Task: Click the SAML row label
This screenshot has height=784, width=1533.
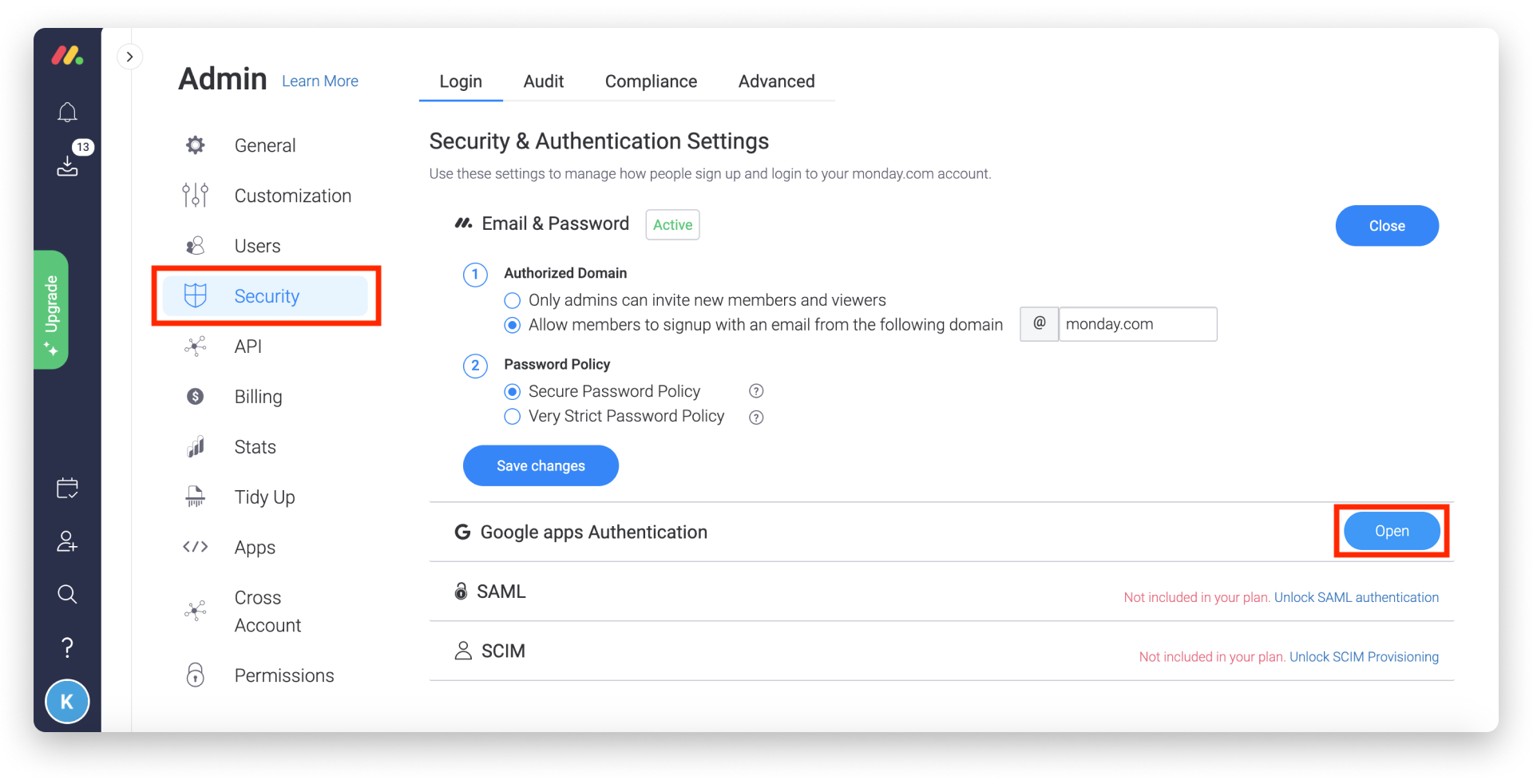Action: click(x=501, y=592)
